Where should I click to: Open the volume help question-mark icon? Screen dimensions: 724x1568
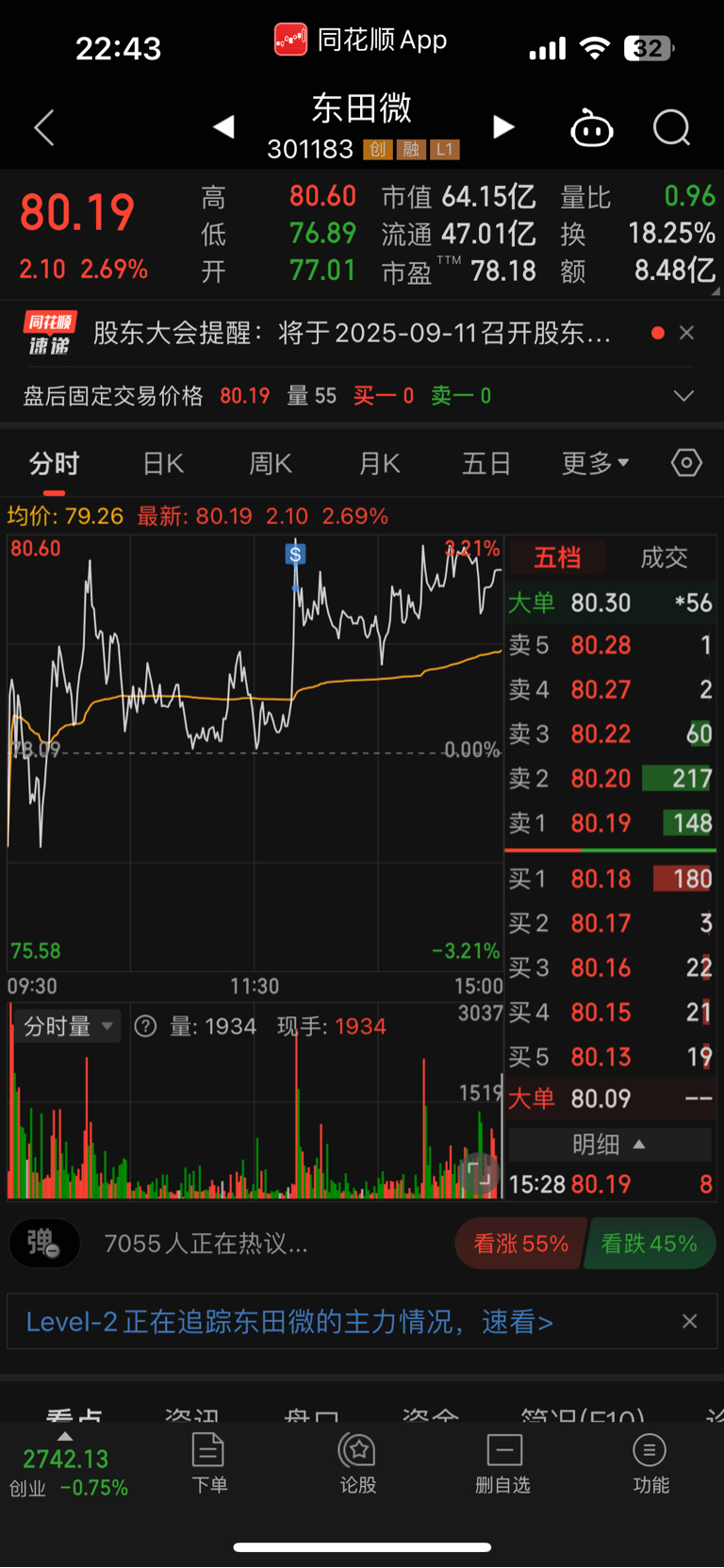click(145, 1026)
